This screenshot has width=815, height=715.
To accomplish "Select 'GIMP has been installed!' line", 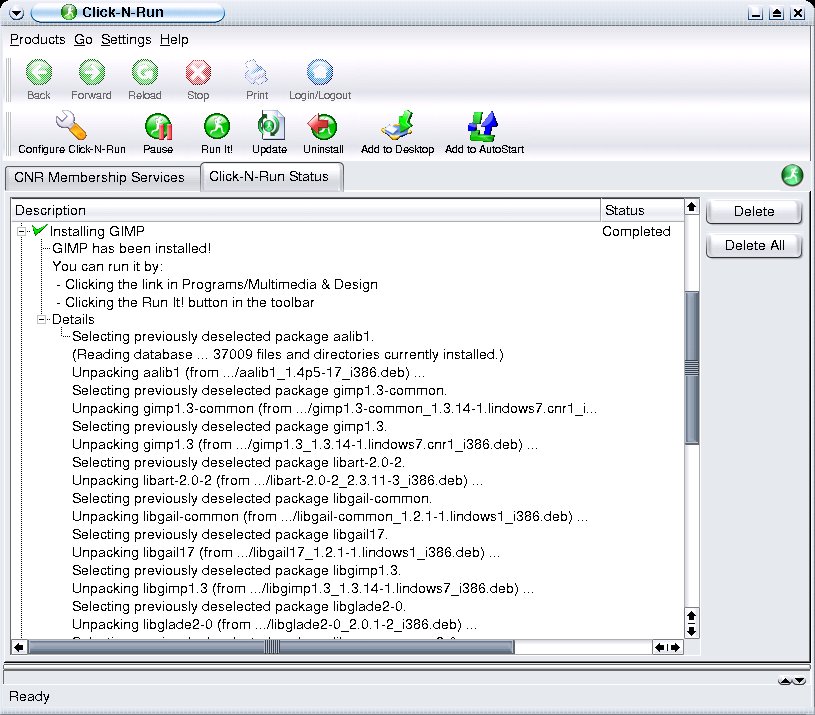I will point(132,249).
